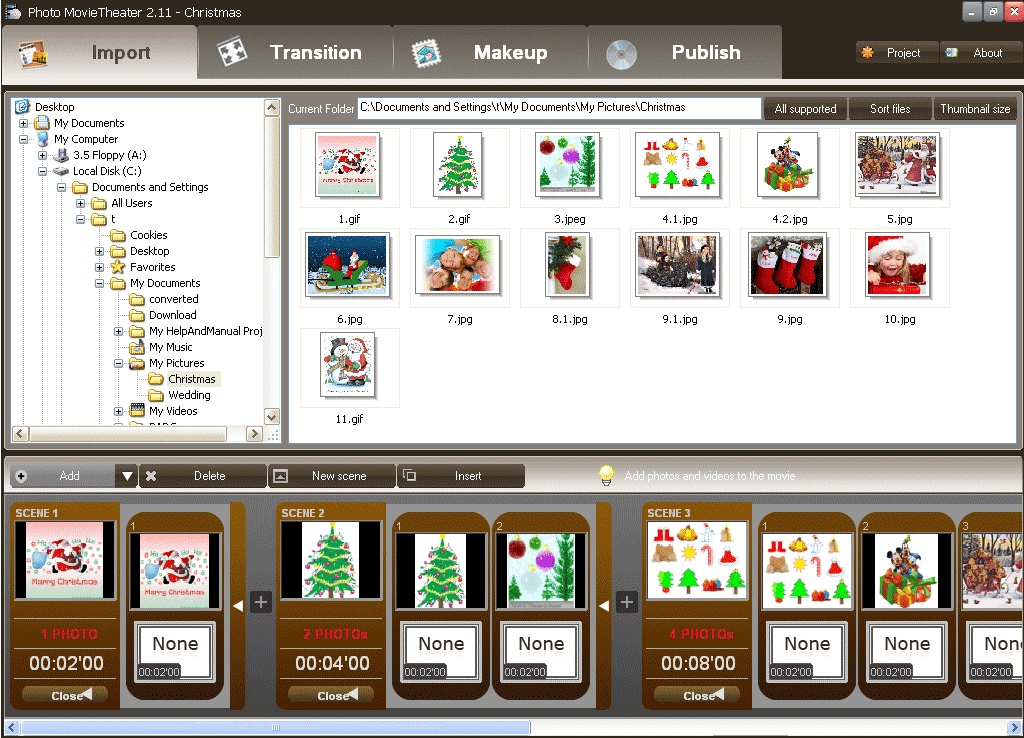
Task: Collapse arrow beside Scene 1 strip
Action: coord(238,605)
